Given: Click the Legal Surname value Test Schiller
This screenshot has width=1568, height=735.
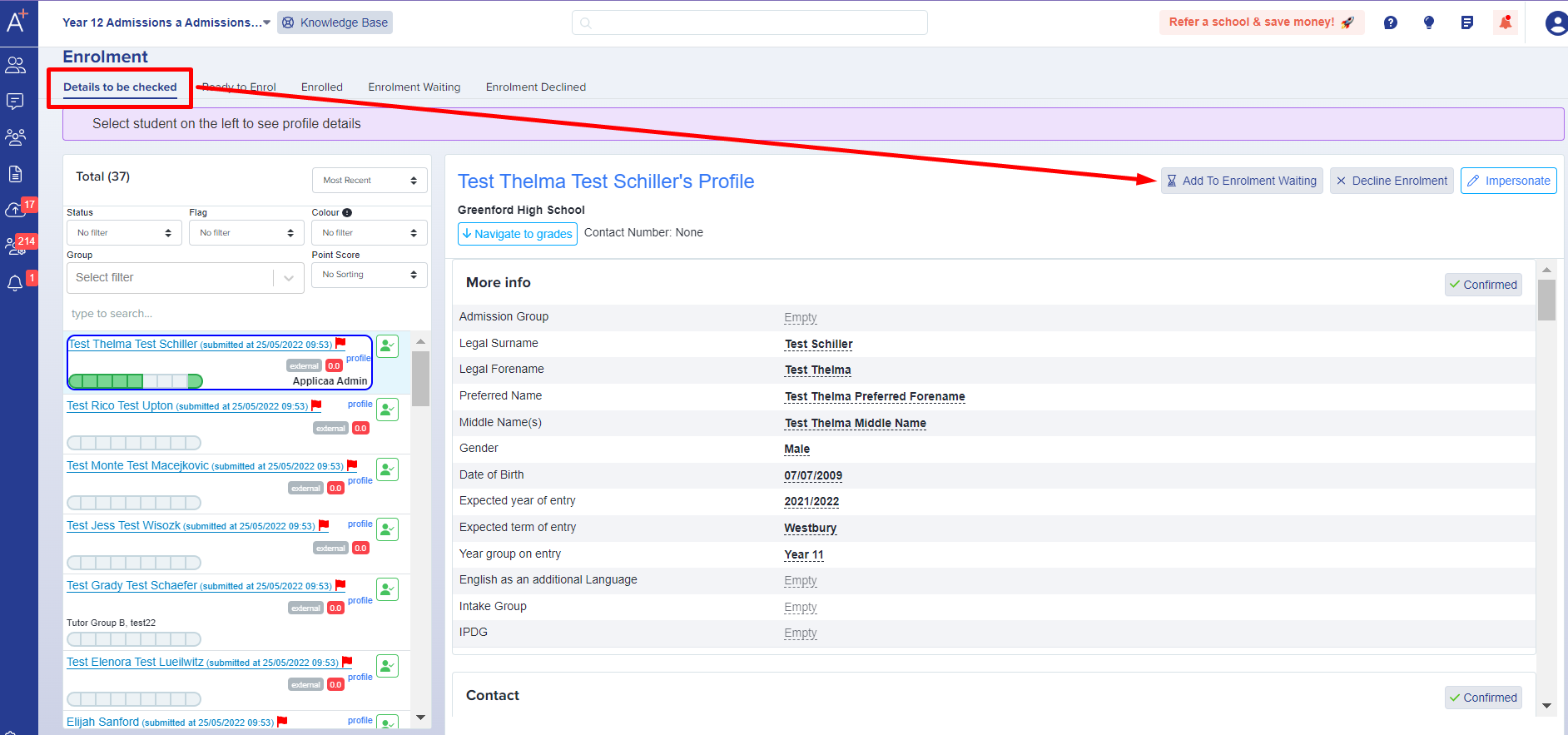Looking at the screenshot, I should (819, 344).
